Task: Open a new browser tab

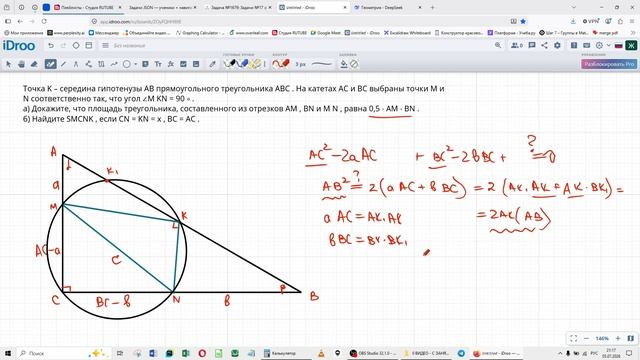Action: coord(432,7)
